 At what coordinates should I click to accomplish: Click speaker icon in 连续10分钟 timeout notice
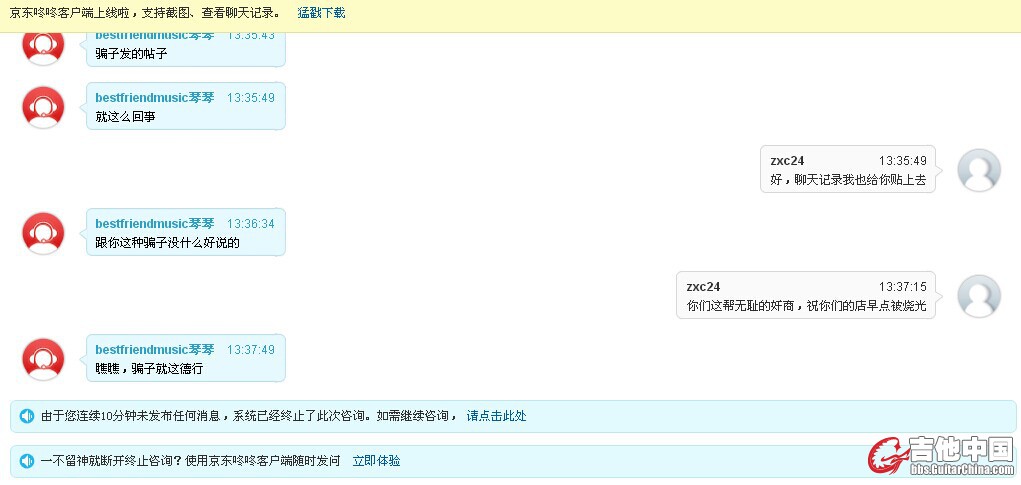[27, 416]
